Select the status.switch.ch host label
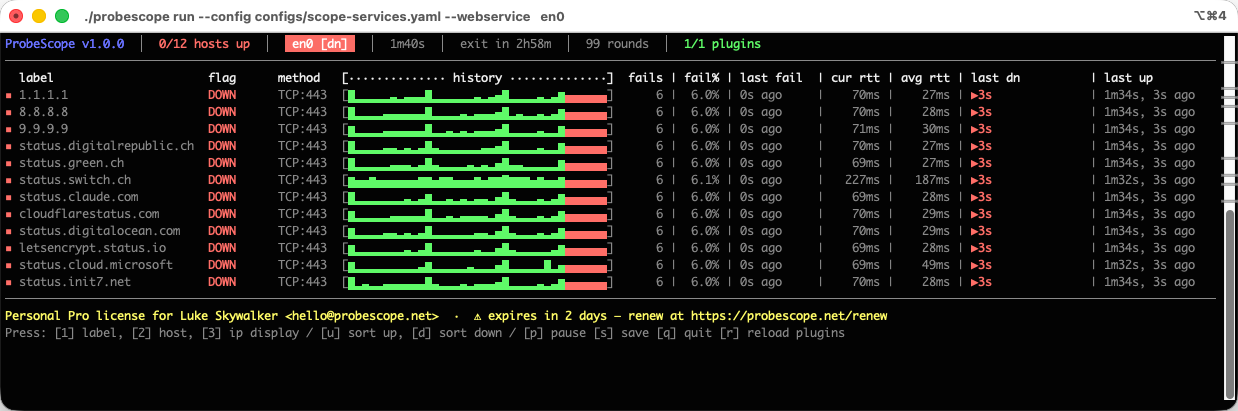 (75, 180)
